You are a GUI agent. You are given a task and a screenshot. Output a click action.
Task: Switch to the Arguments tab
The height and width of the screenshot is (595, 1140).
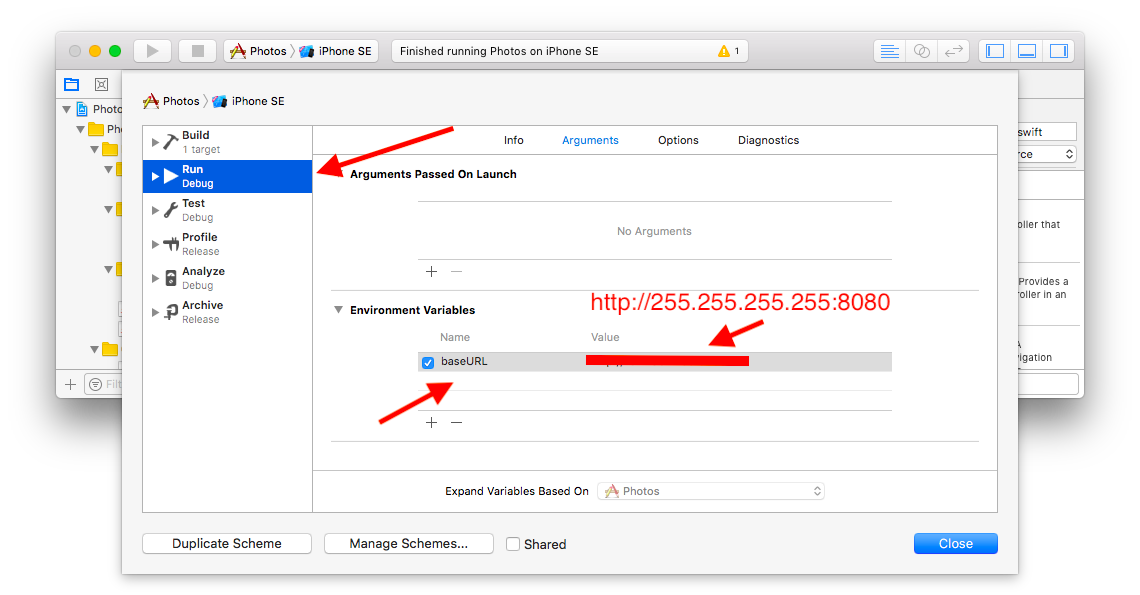pyautogui.click(x=590, y=140)
